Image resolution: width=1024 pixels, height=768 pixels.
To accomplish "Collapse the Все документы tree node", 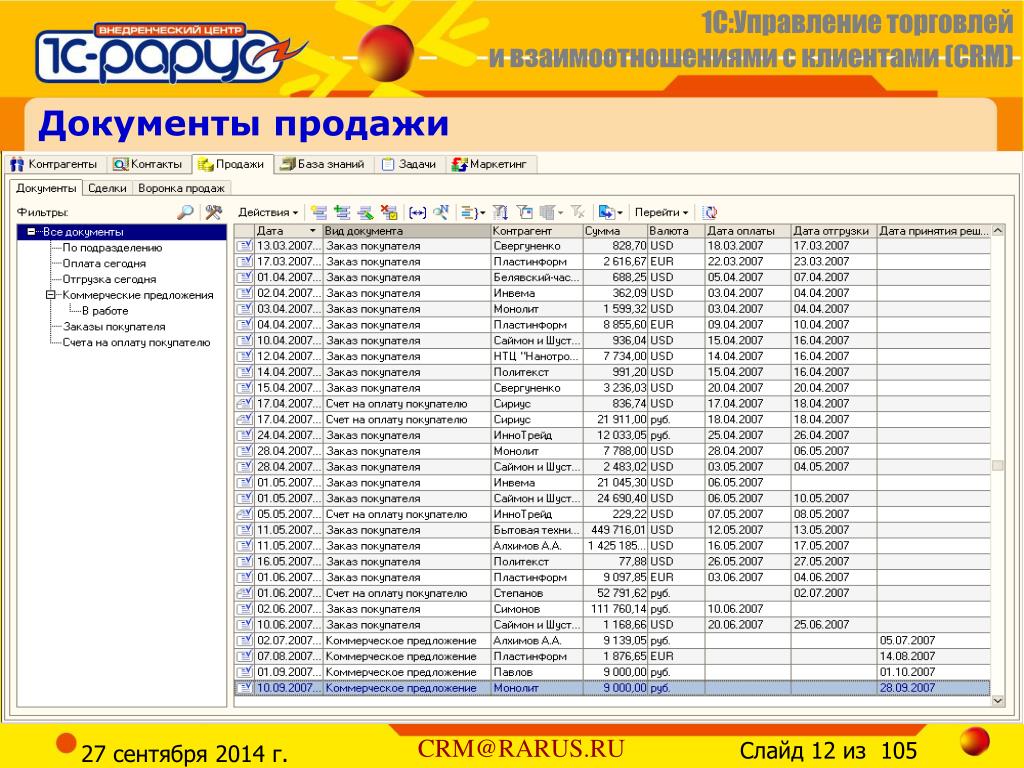I will tap(31, 232).
